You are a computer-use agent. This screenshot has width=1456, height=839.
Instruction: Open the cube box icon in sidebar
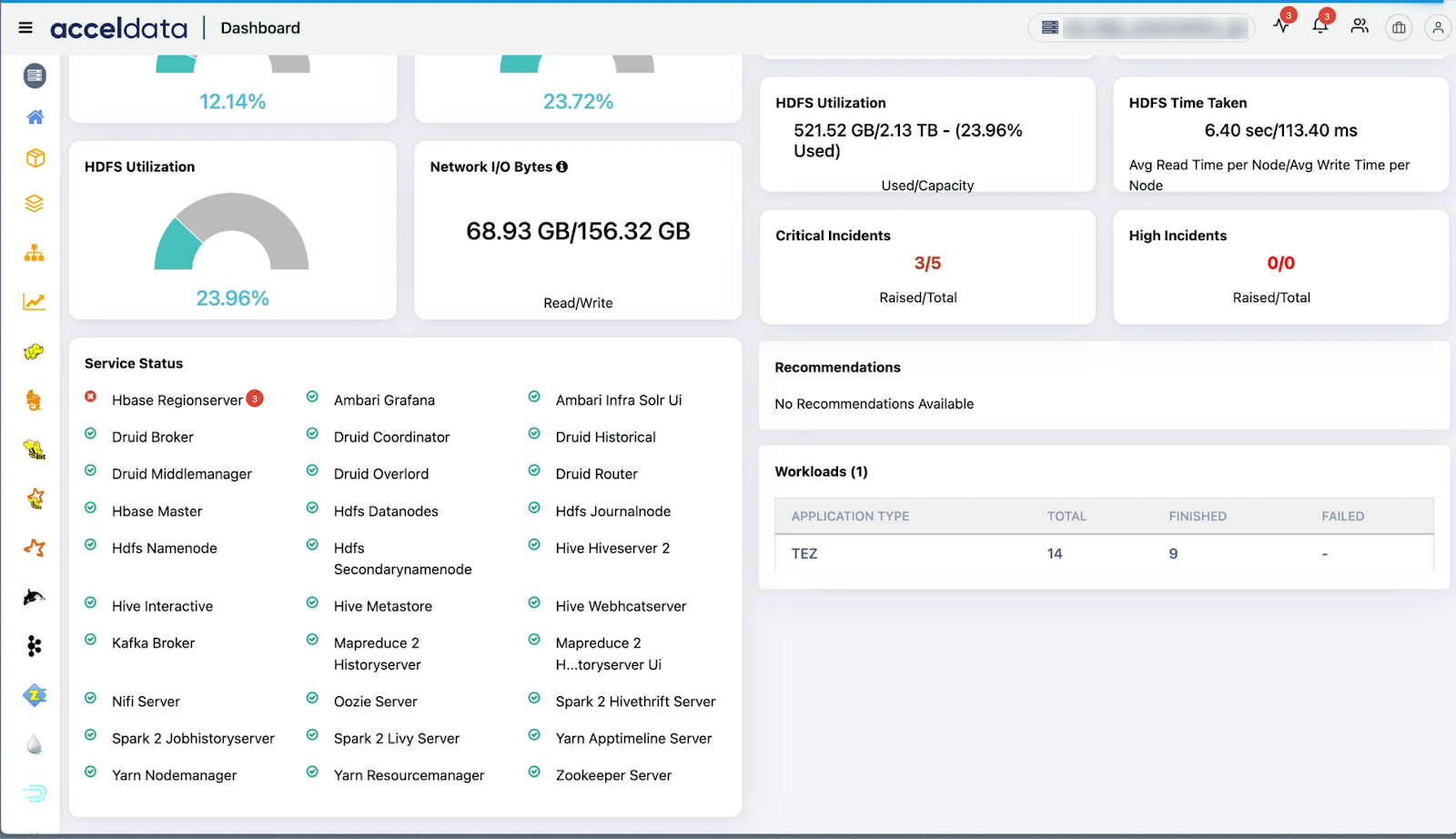tap(35, 158)
